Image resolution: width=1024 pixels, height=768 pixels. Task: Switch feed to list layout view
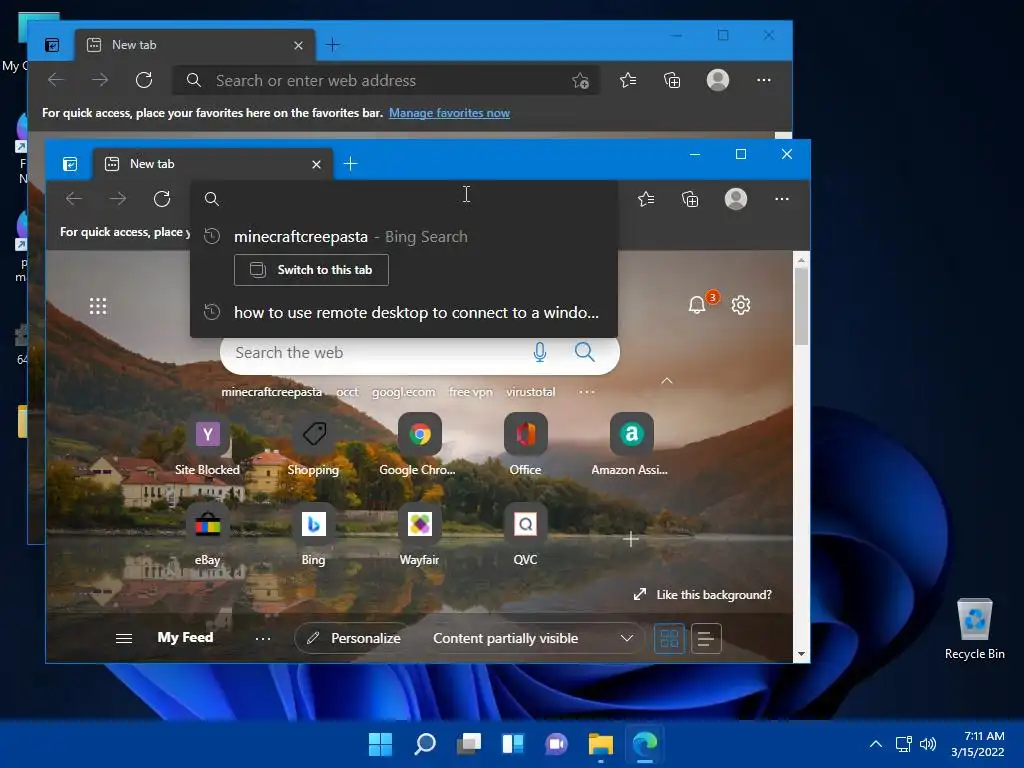click(x=706, y=638)
